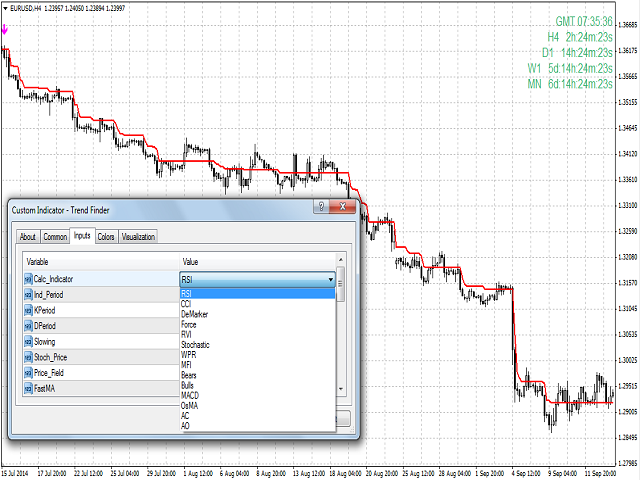This screenshot has height=480, width=640.
Task: Switch to the Colors tab
Action: click(106, 237)
